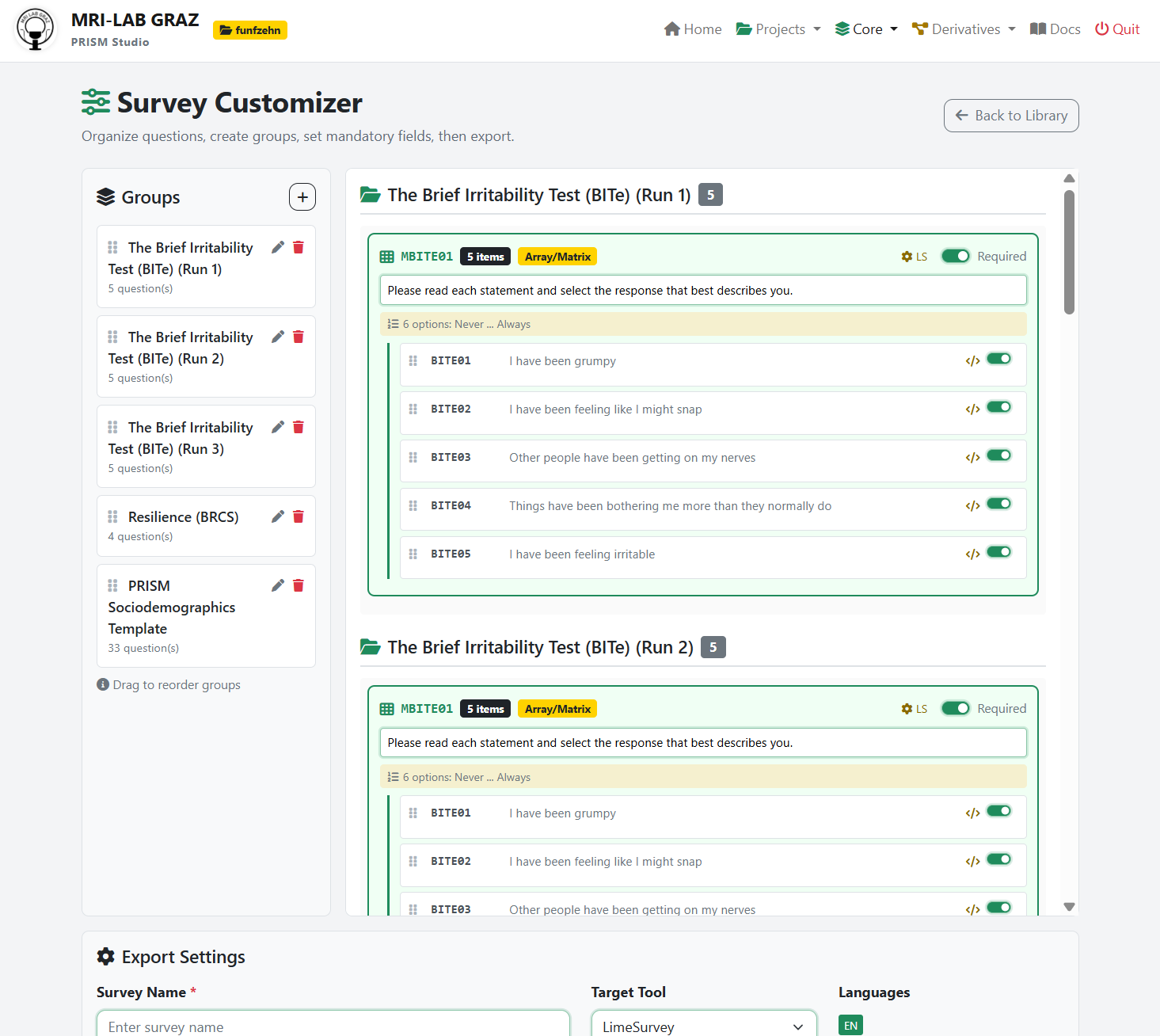Open the Docs page
Image resolution: width=1160 pixels, height=1036 pixels.
(1055, 29)
